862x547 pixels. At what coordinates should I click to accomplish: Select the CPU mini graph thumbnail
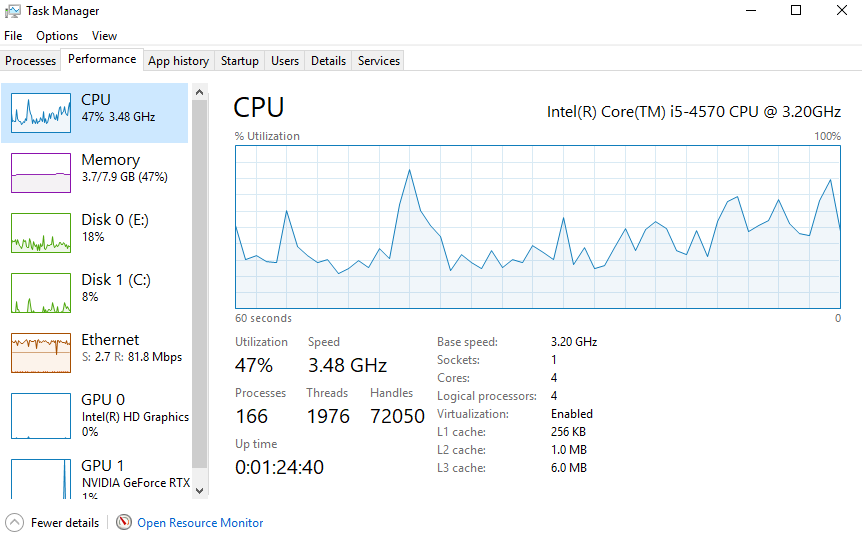click(x=41, y=113)
